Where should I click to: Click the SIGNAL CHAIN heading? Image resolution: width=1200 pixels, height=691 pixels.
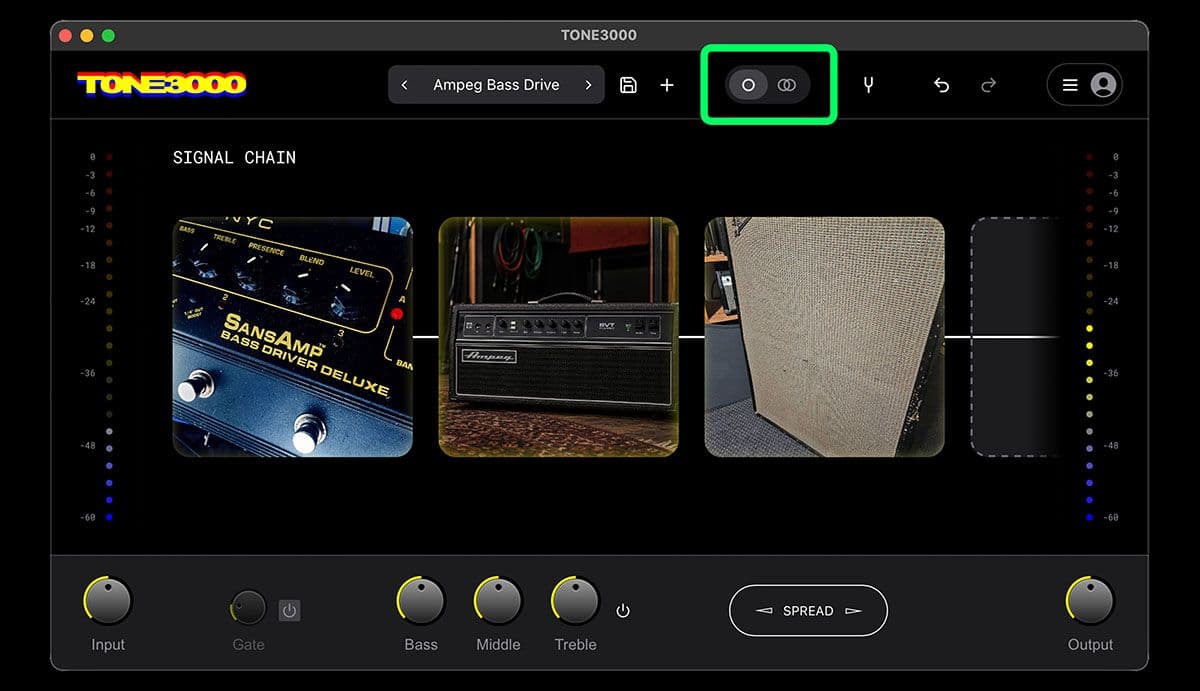[x=234, y=157]
